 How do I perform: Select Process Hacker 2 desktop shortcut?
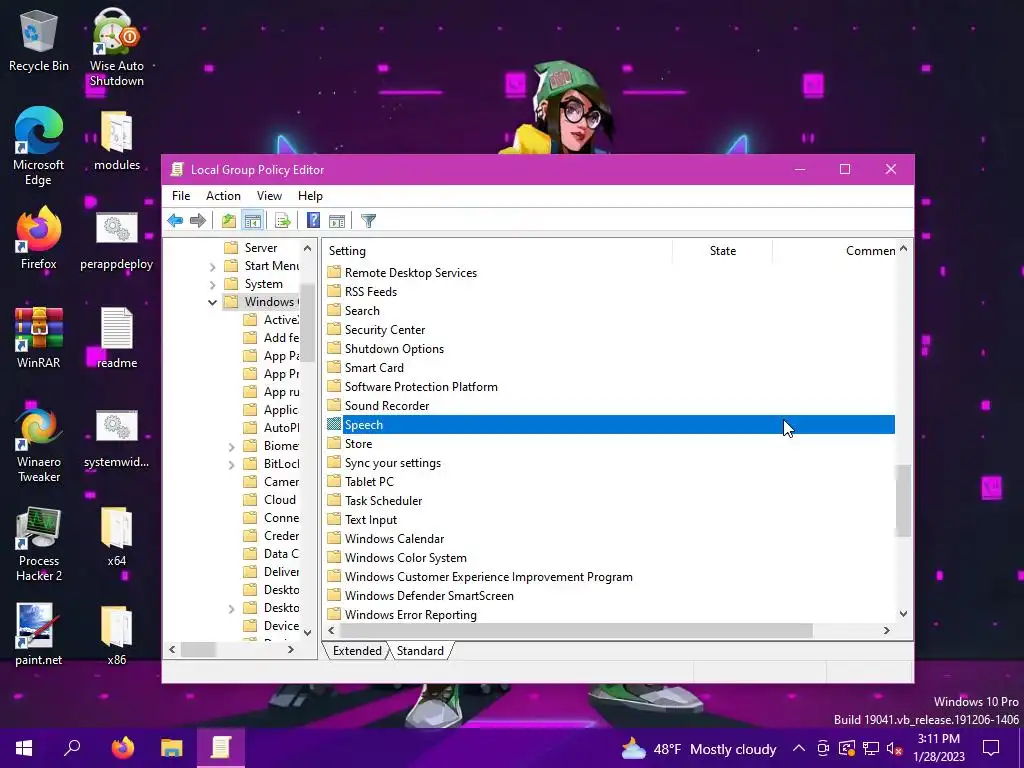coord(39,545)
